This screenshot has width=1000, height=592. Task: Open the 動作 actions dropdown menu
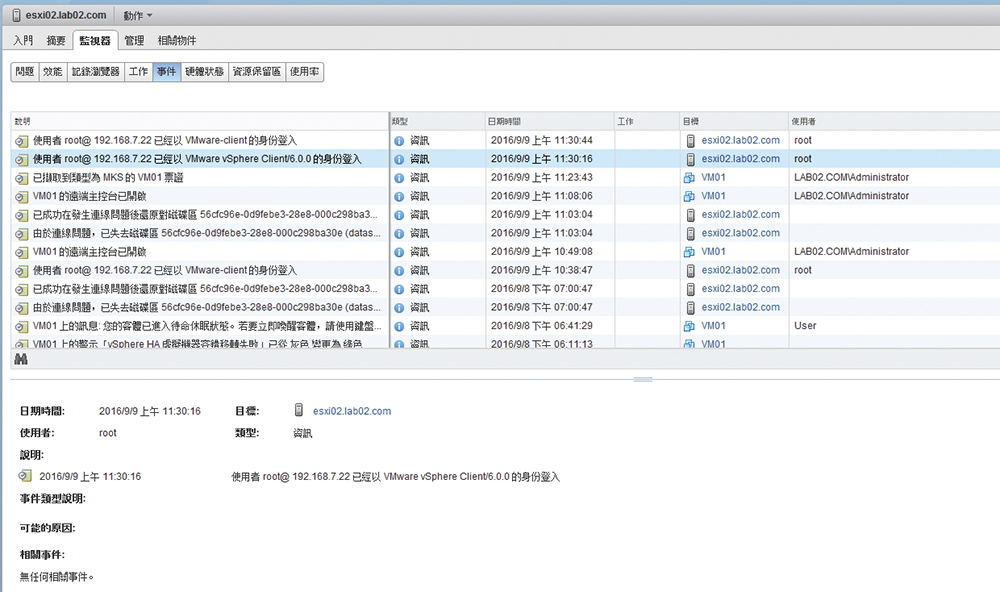tap(138, 15)
